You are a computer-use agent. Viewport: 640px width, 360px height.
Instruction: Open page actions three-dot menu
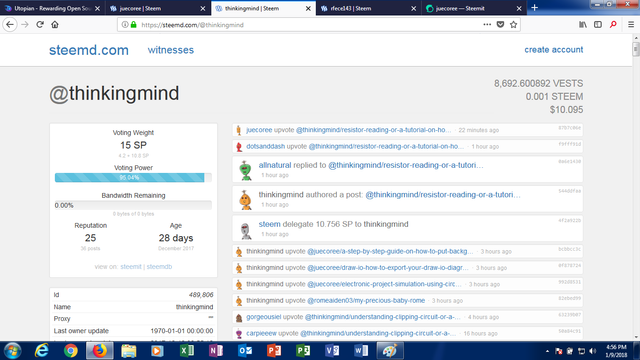tap(487, 24)
